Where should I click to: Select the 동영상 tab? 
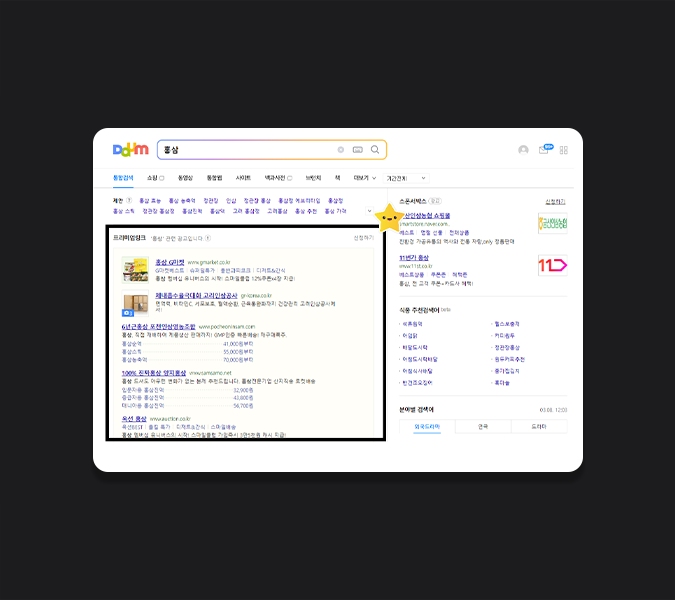click(186, 178)
